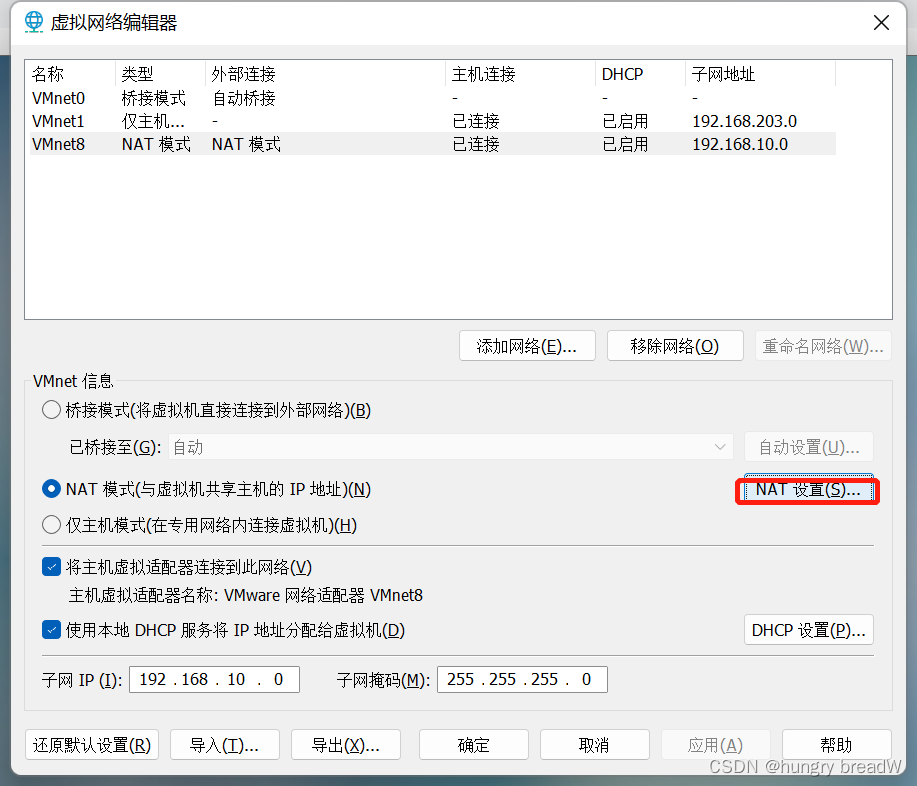Toggle 使用本地 DHCP 服务 checkbox

coord(51,630)
